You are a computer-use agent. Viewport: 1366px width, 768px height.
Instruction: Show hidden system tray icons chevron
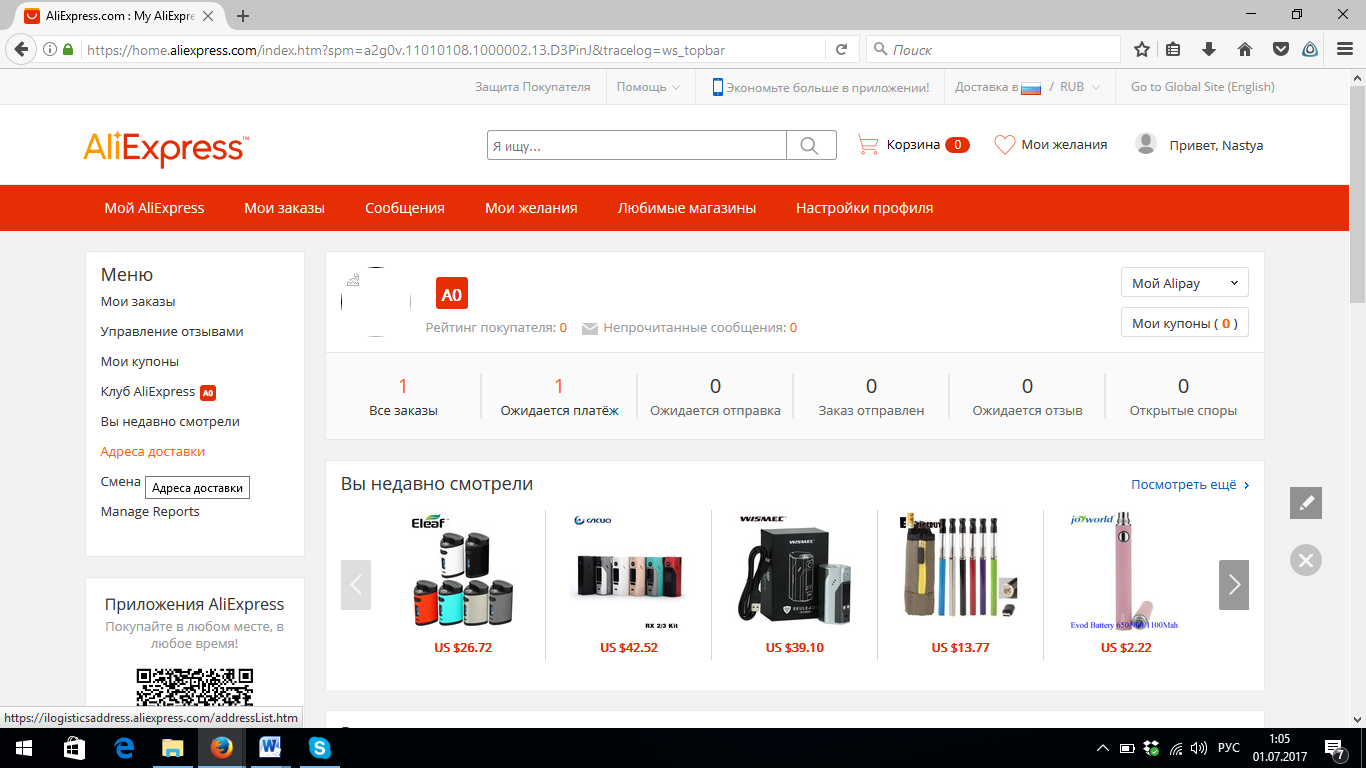pos(1103,748)
